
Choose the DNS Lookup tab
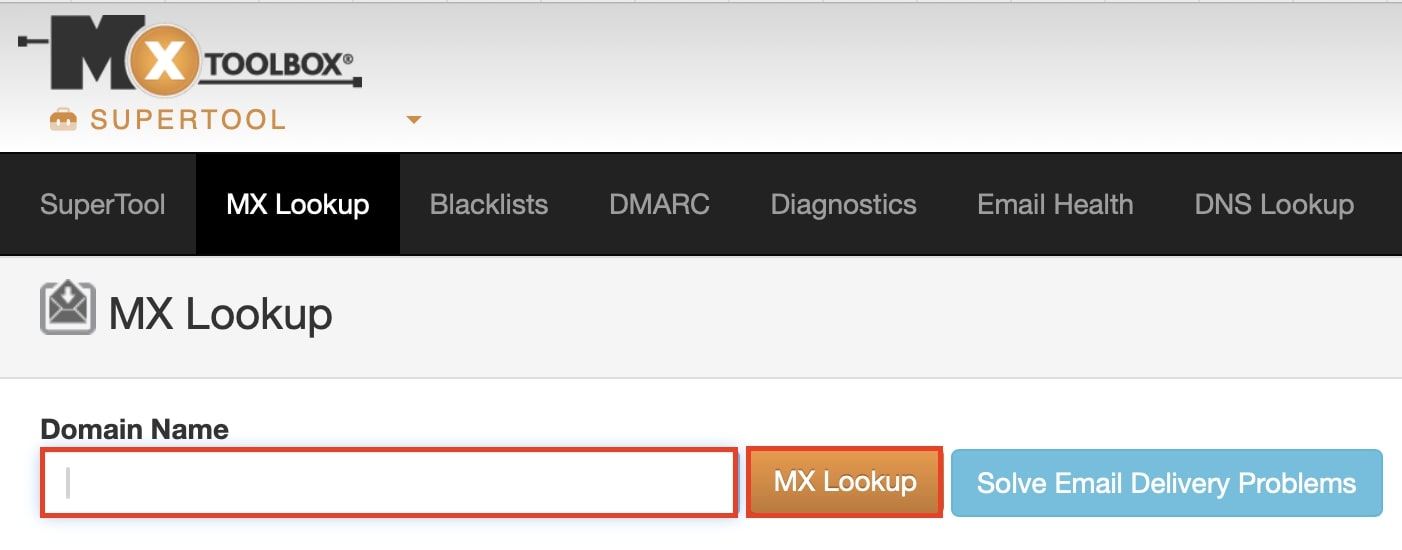1273,205
